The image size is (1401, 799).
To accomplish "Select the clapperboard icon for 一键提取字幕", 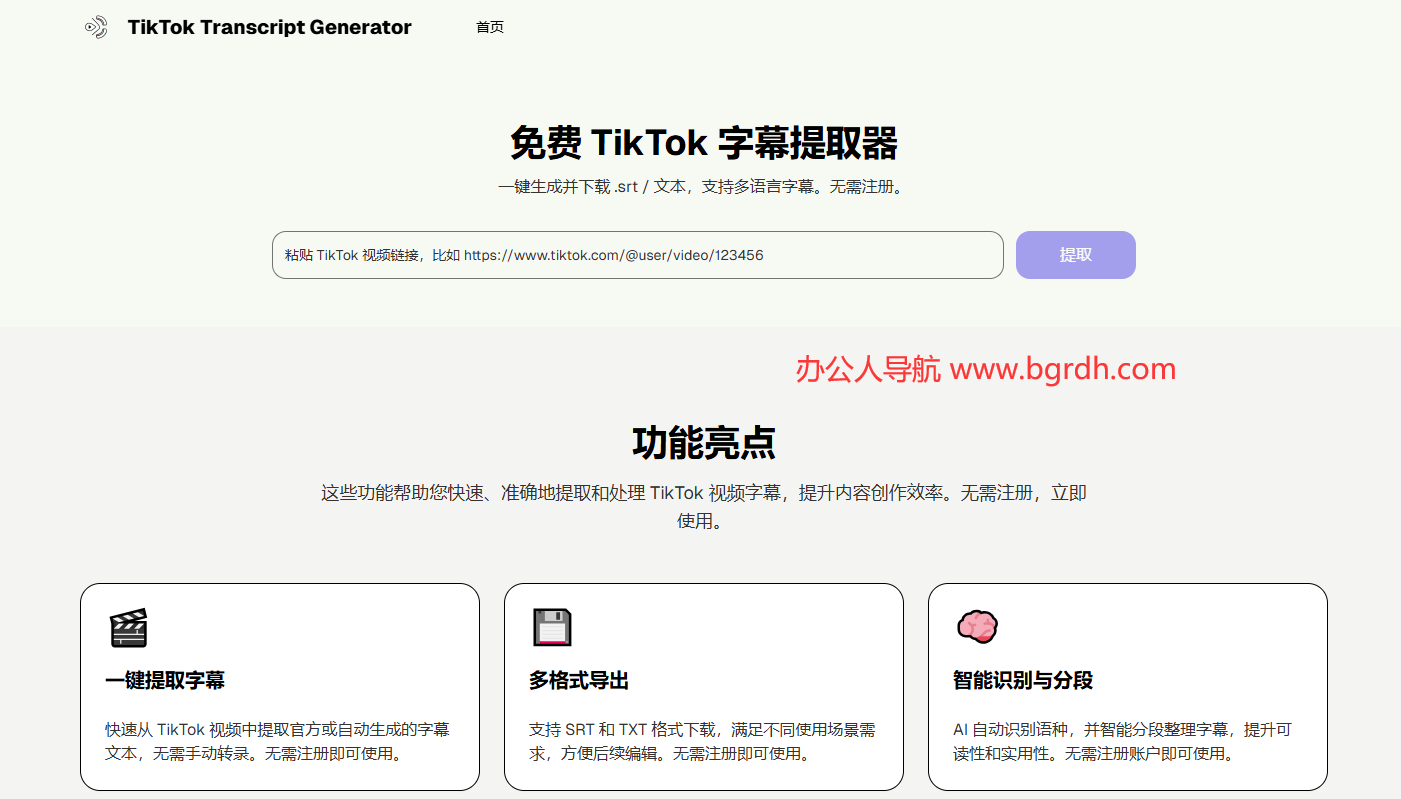I will [x=128, y=628].
